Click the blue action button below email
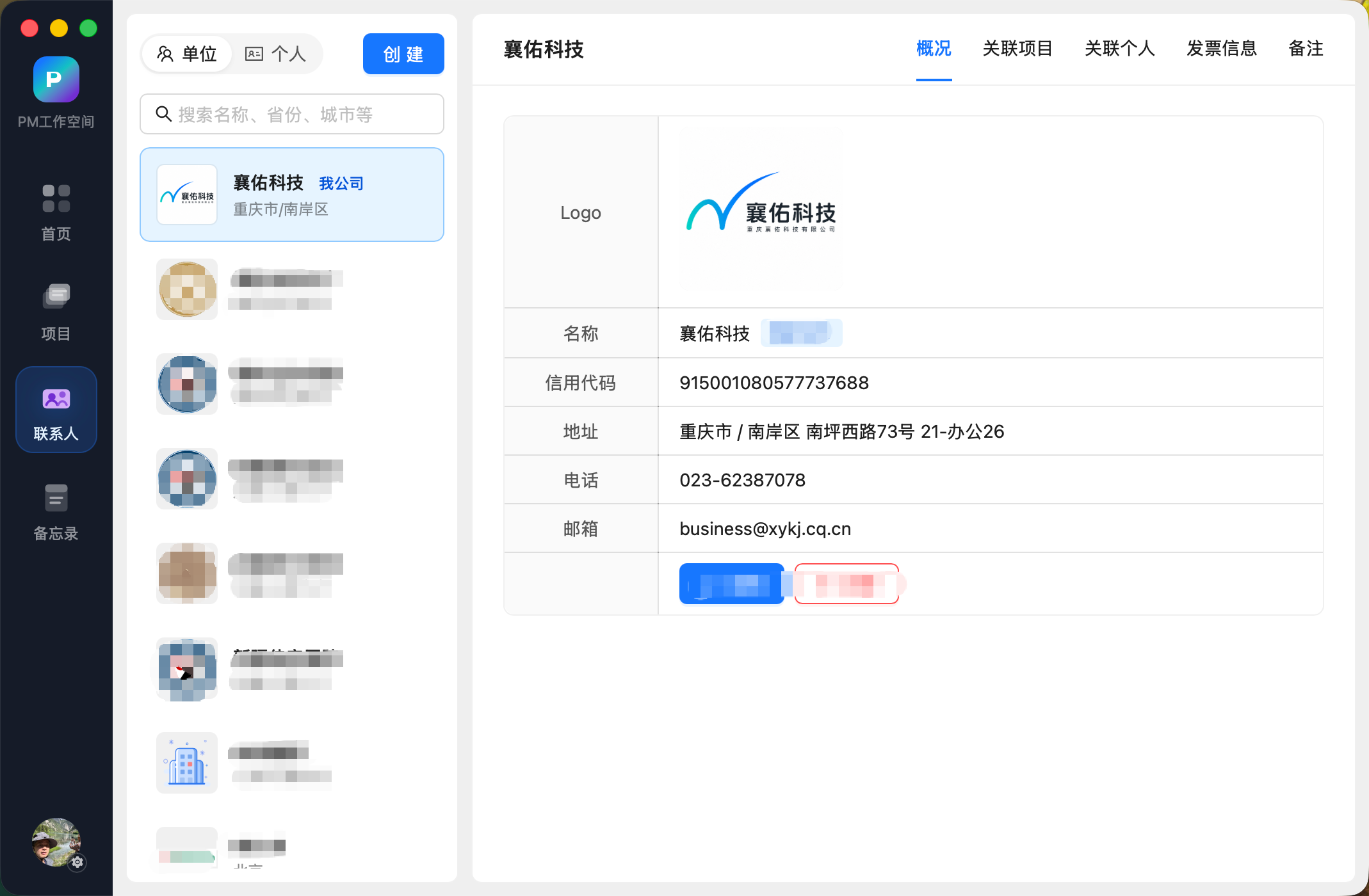 pos(731,584)
